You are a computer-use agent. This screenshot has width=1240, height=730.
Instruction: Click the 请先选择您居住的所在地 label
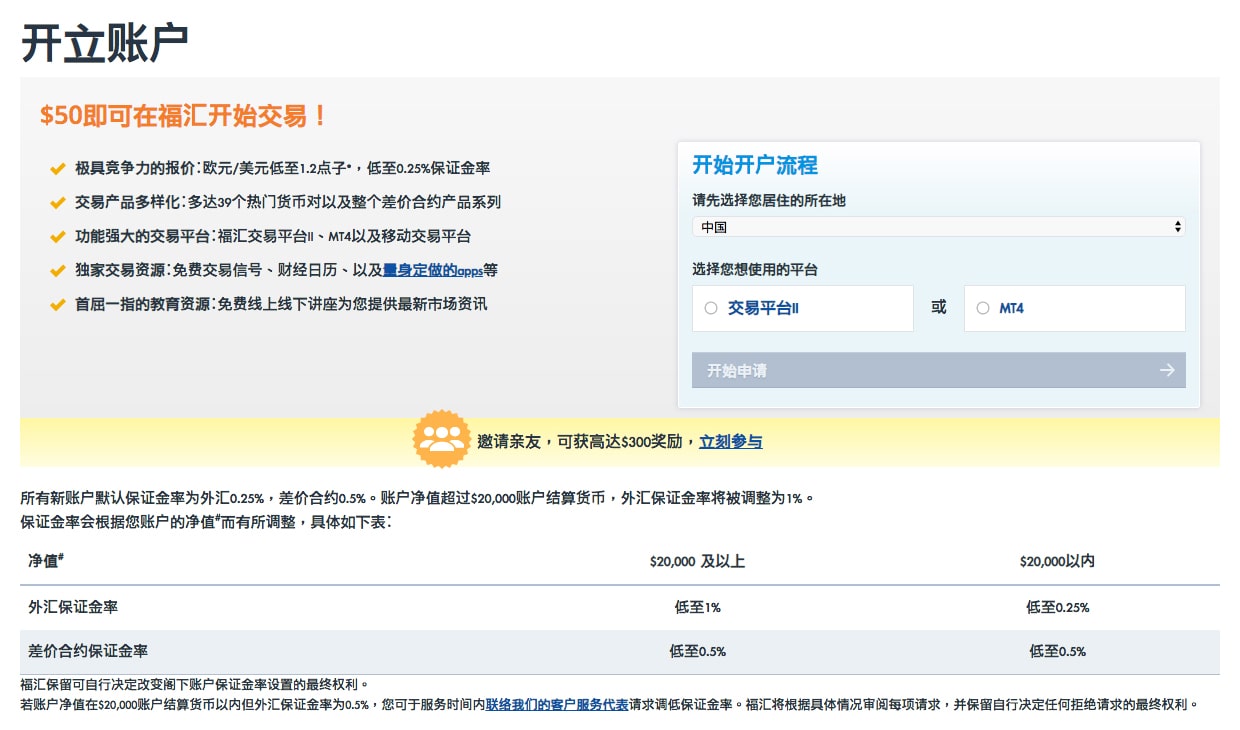(768, 201)
